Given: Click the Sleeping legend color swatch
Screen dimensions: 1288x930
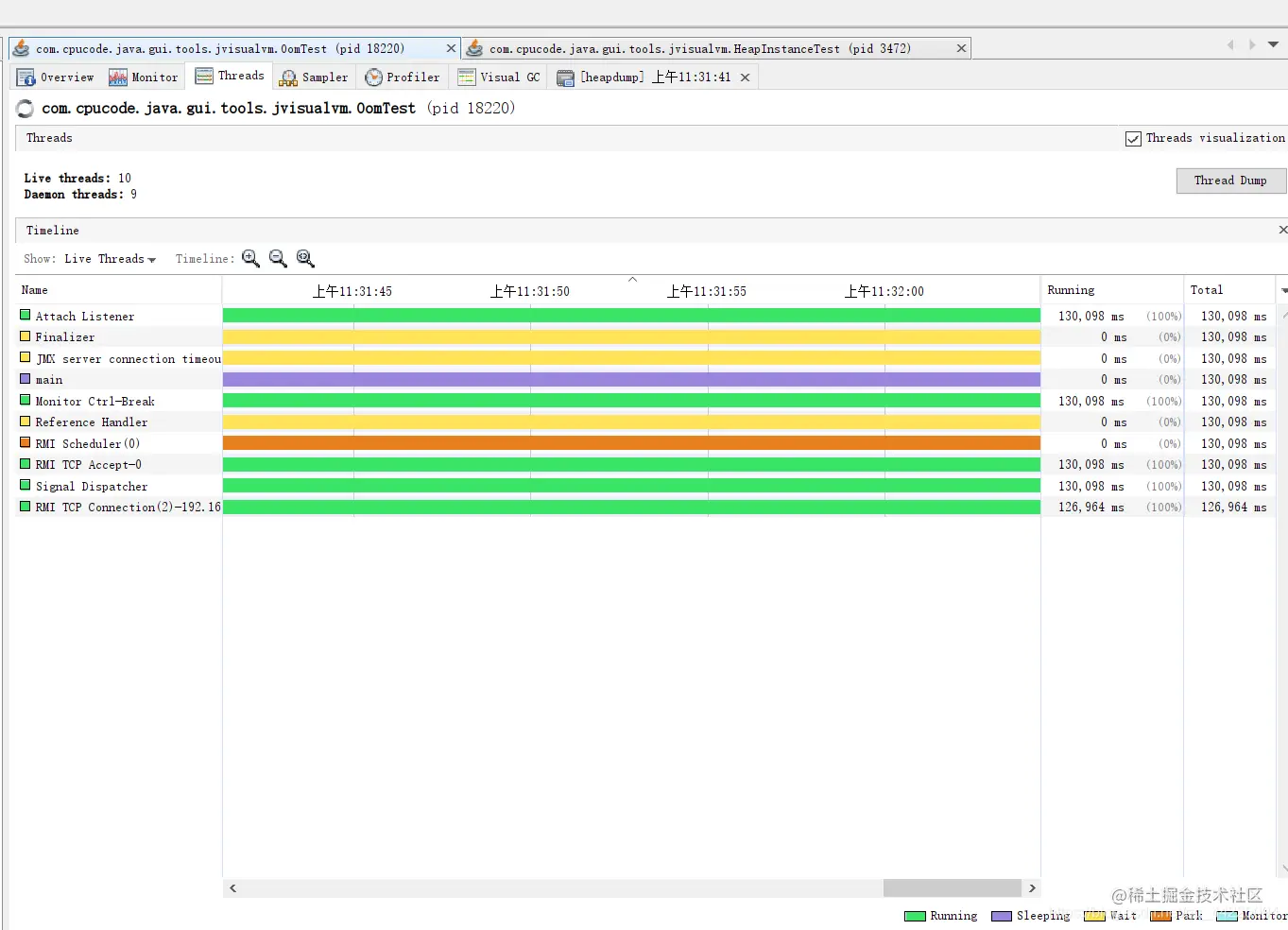Looking at the screenshot, I should click(1002, 916).
